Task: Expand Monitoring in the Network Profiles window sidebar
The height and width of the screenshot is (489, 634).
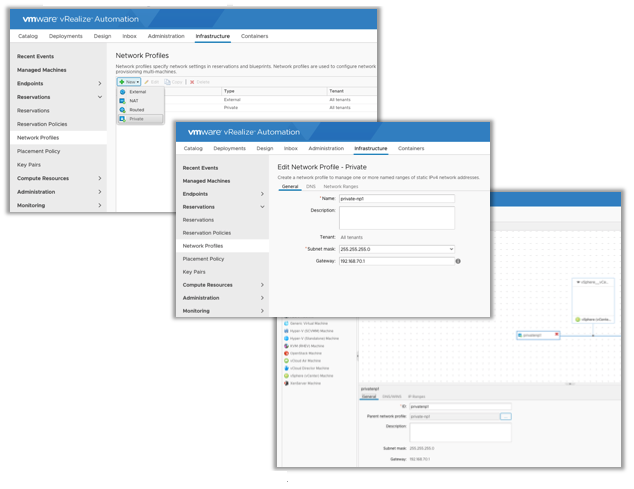Action: [99, 205]
